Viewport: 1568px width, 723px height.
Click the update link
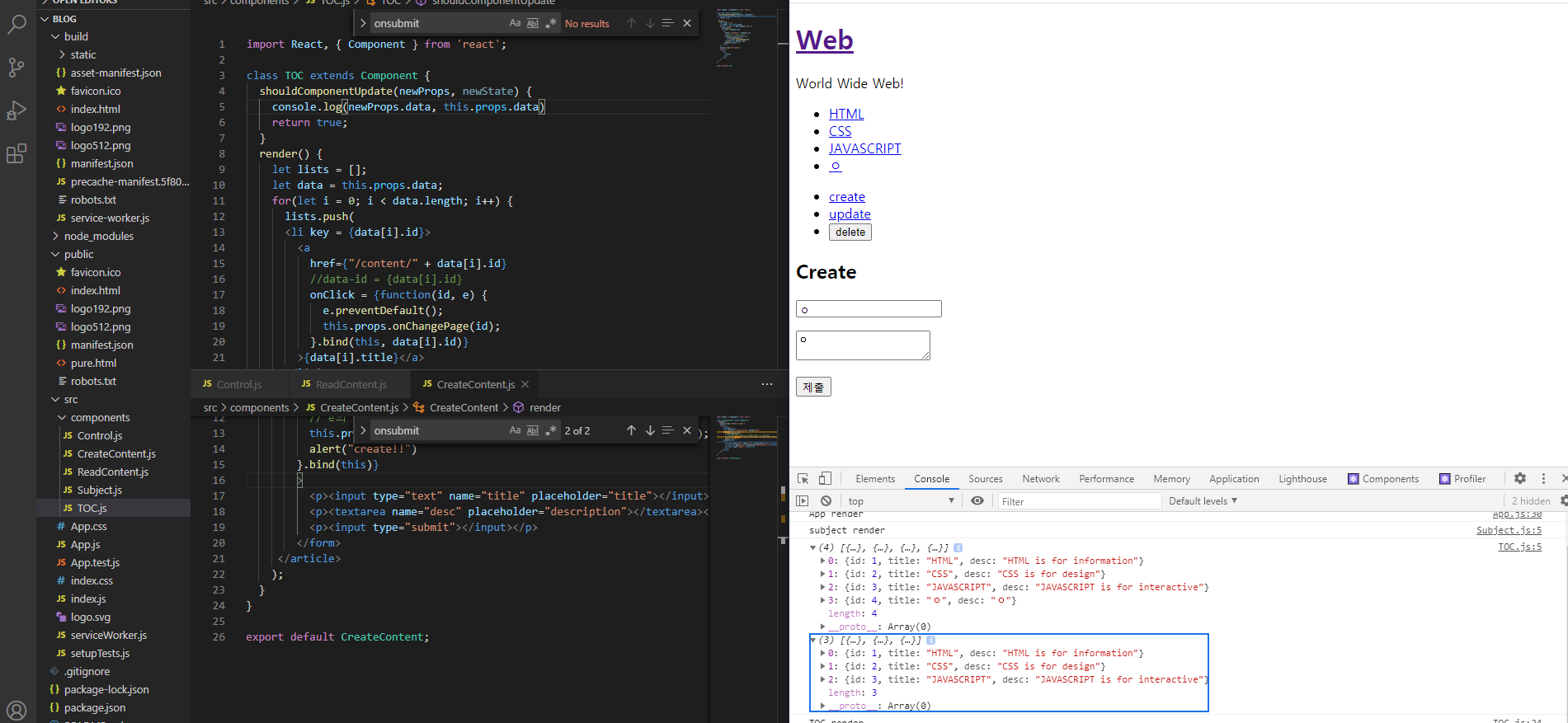(850, 214)
